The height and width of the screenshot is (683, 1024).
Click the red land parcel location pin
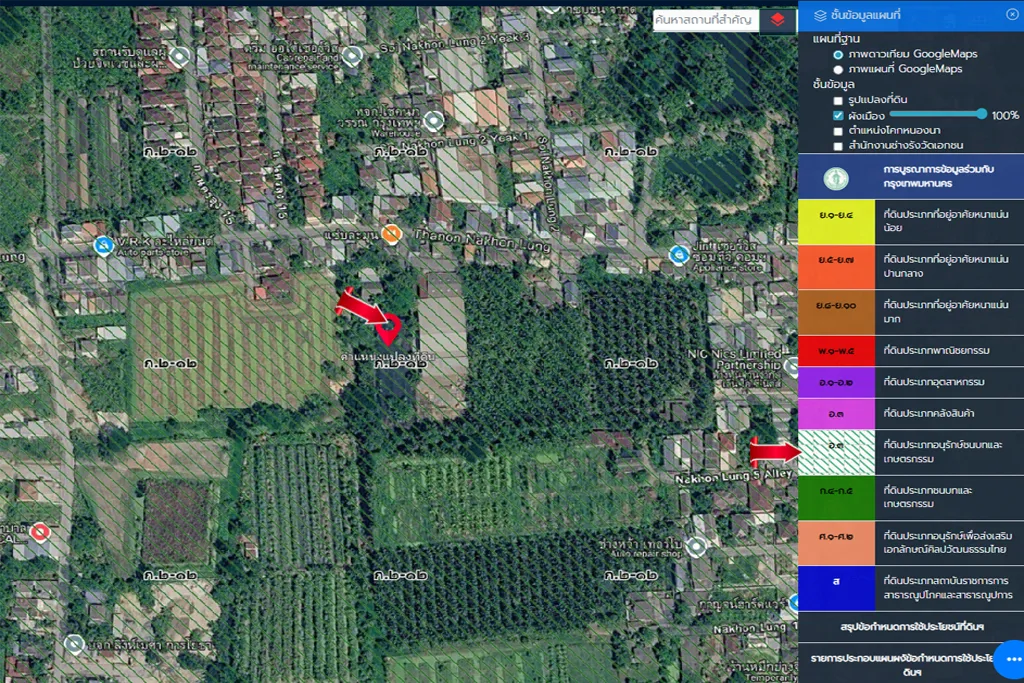(389, 330)
